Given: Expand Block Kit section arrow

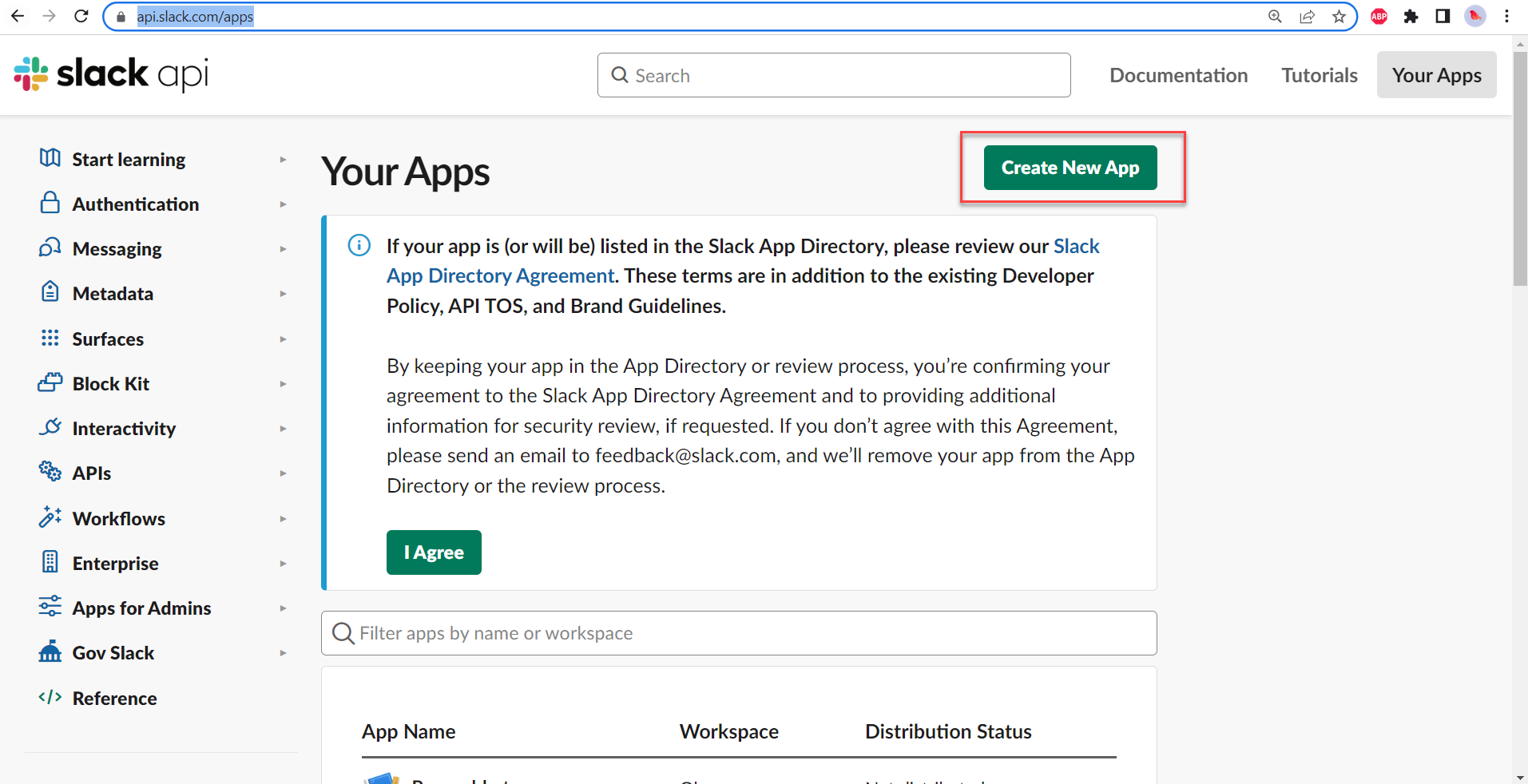Looking at the screenshot, I should (283, 384).
